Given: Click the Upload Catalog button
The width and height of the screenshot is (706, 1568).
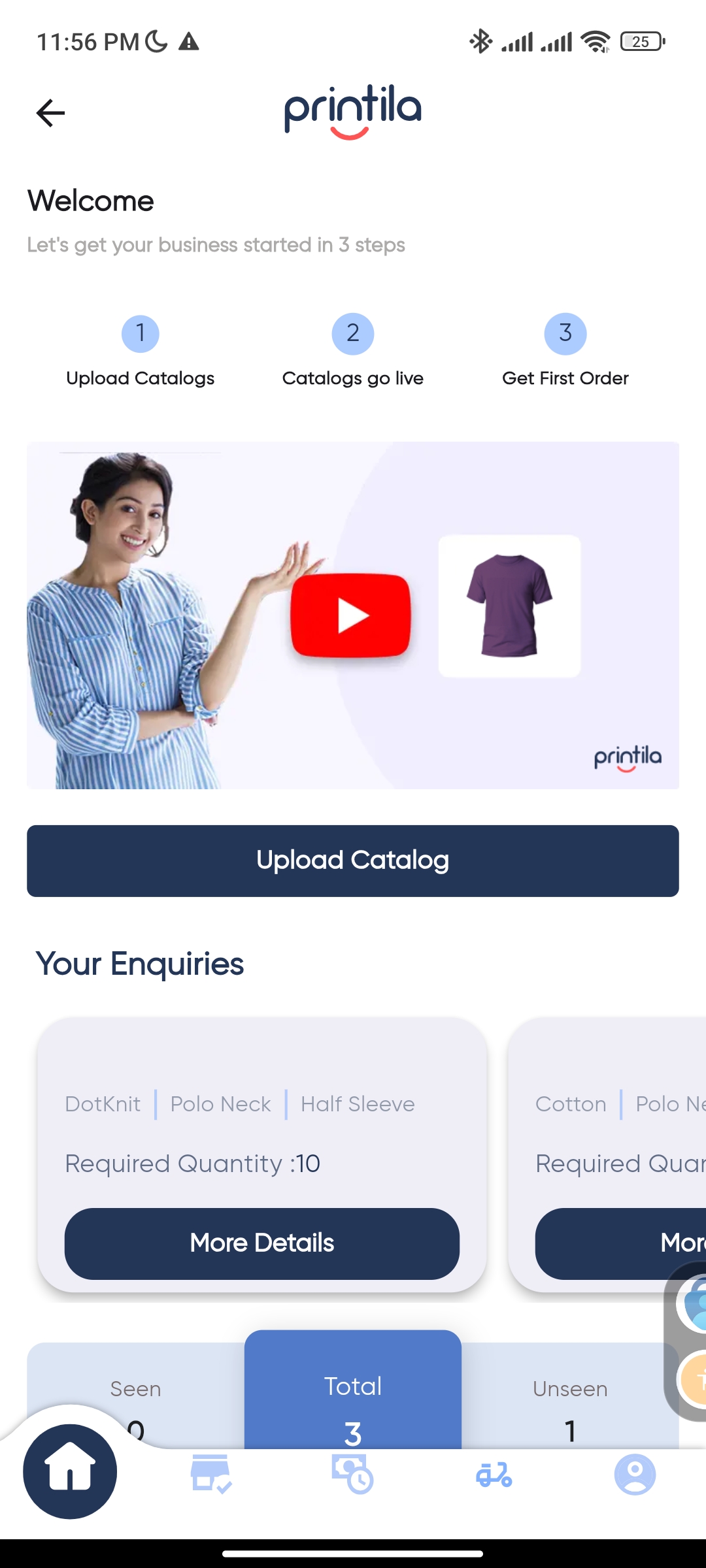Looking at the screenshot, I should coord(353,860).
